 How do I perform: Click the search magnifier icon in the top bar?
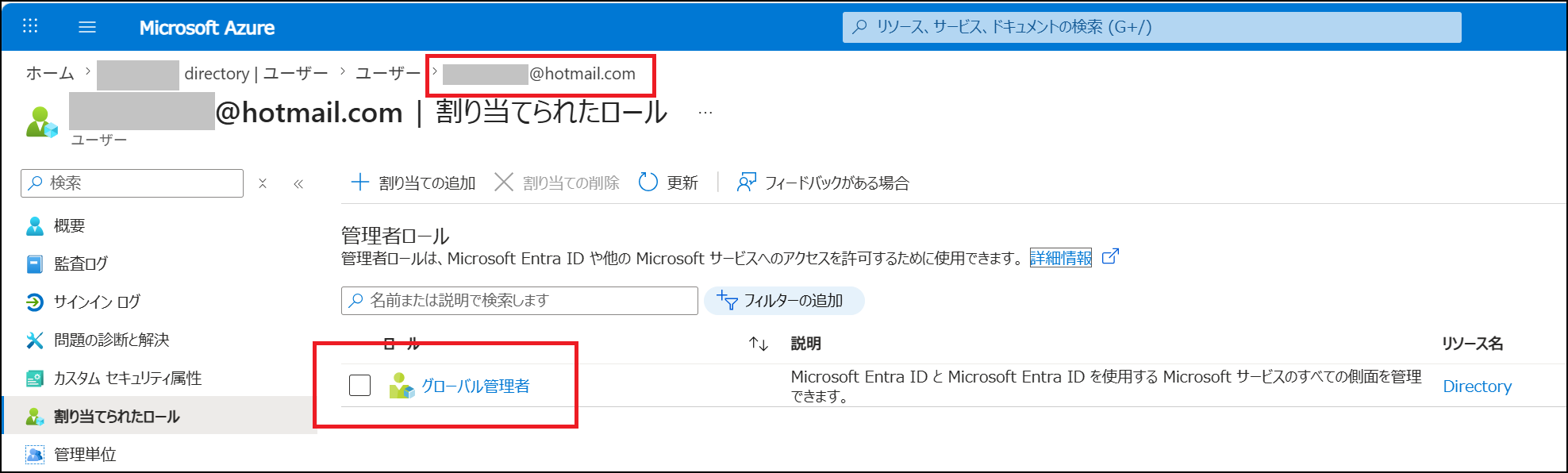pos(859,27)
